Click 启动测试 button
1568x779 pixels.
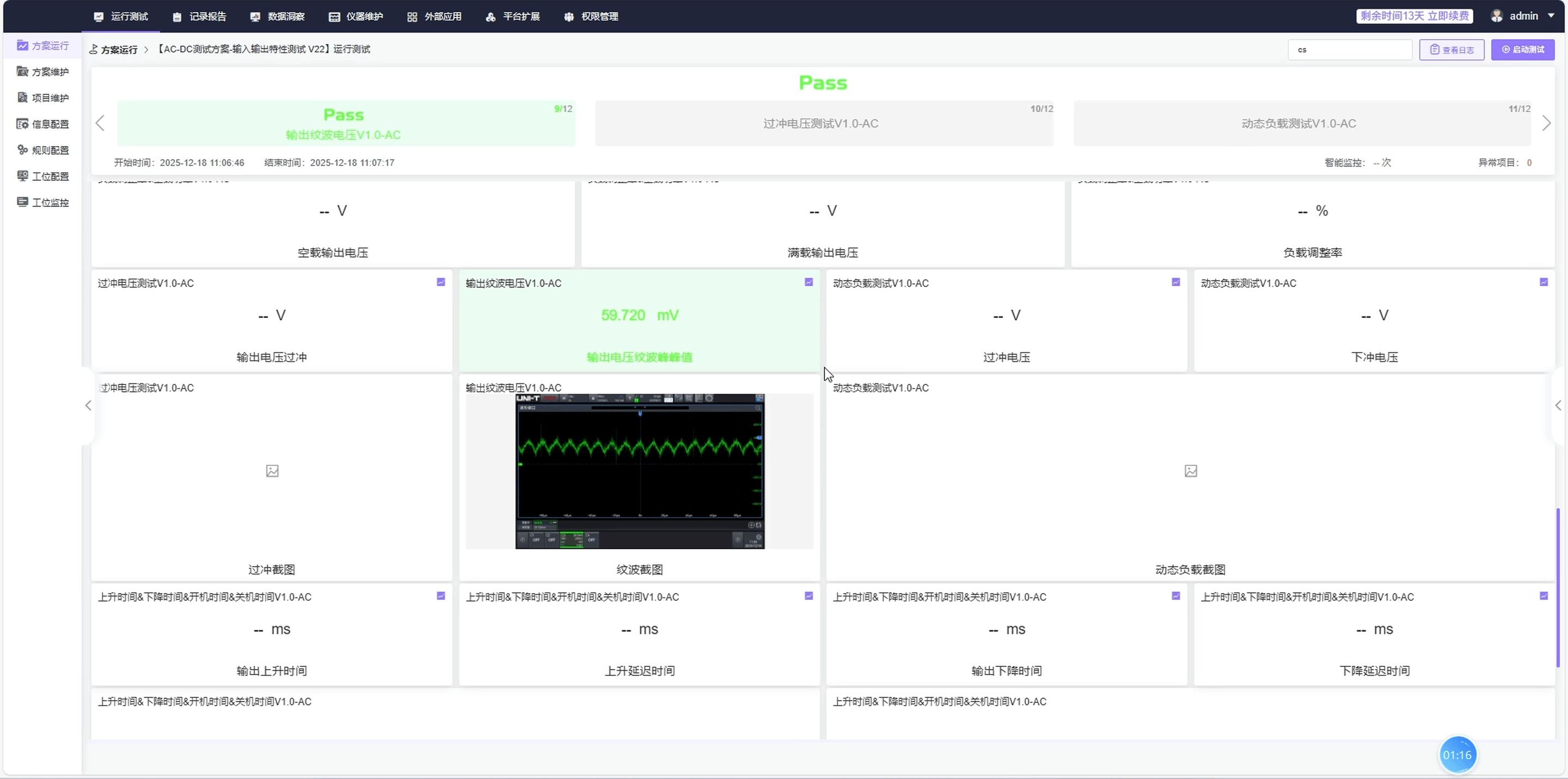[x=1522, y=50]
